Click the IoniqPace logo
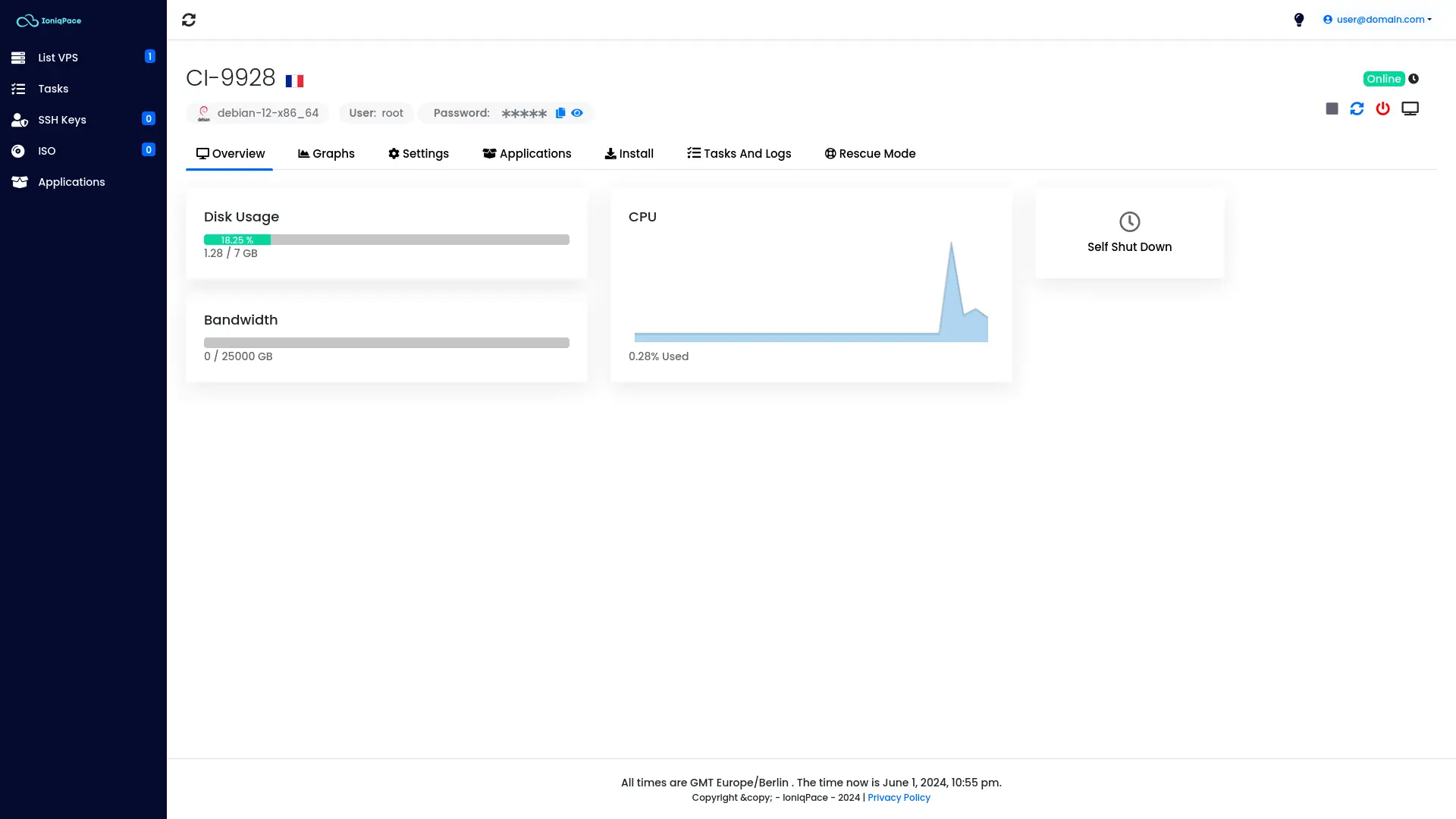The width and height of the screenshot is (1456, 819). coord(49,20)
